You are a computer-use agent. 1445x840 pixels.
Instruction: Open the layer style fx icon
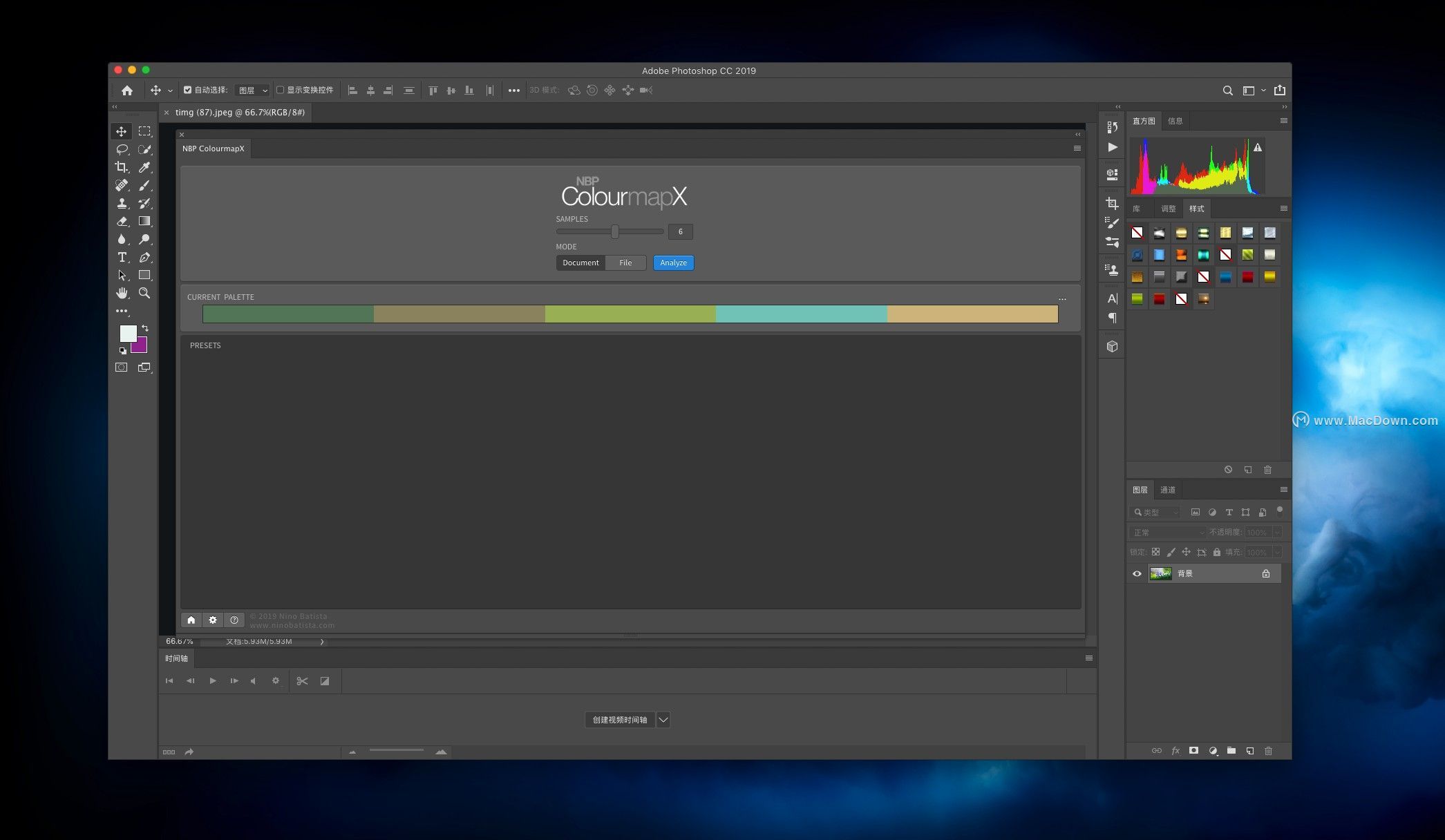tap(1175, 751)
